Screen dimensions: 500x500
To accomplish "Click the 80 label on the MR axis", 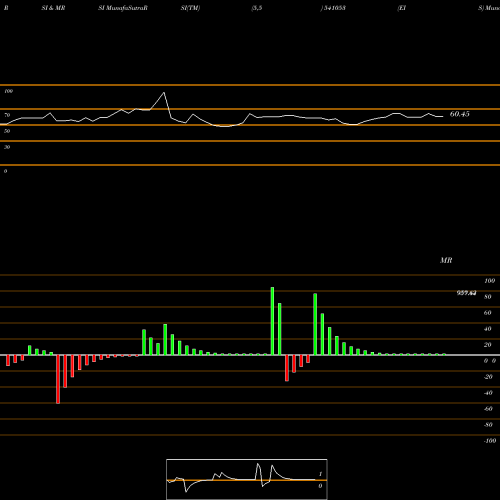I will pos(488,297).
